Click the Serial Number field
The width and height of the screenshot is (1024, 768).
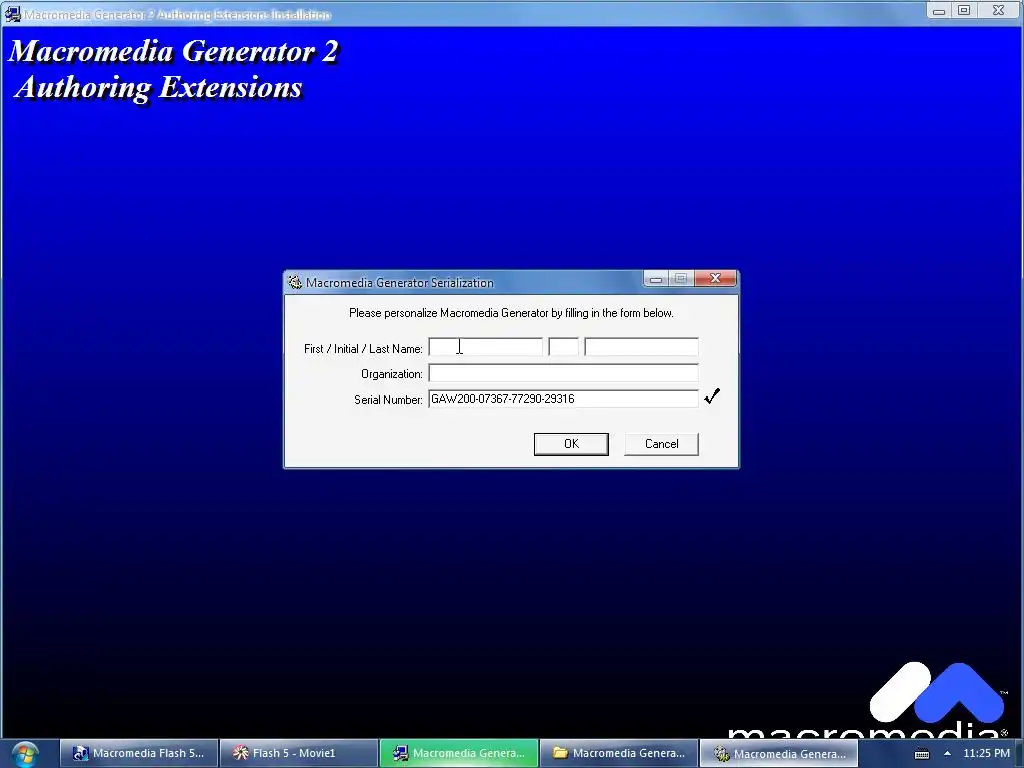(564, 398)
